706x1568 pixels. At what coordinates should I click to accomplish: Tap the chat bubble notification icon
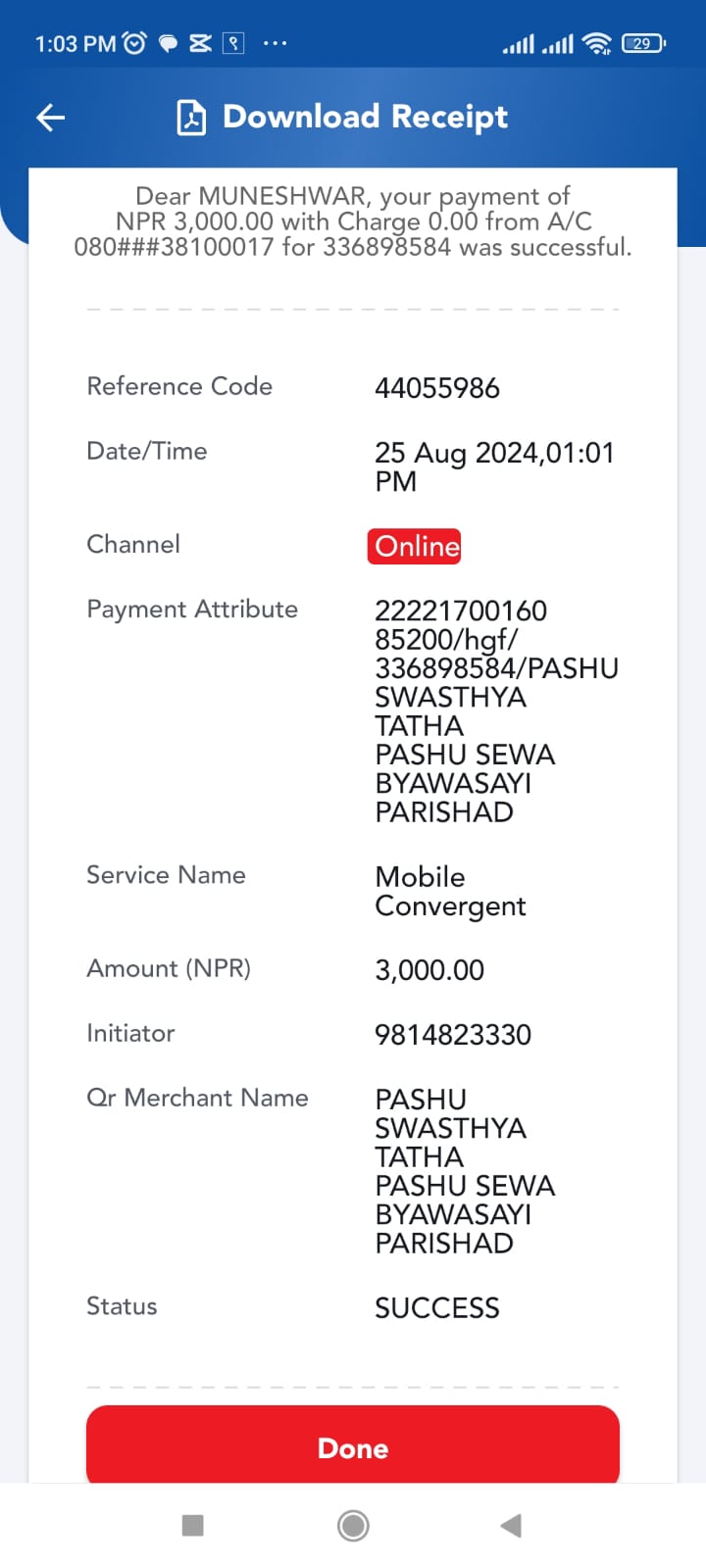[x=169, y=43]
